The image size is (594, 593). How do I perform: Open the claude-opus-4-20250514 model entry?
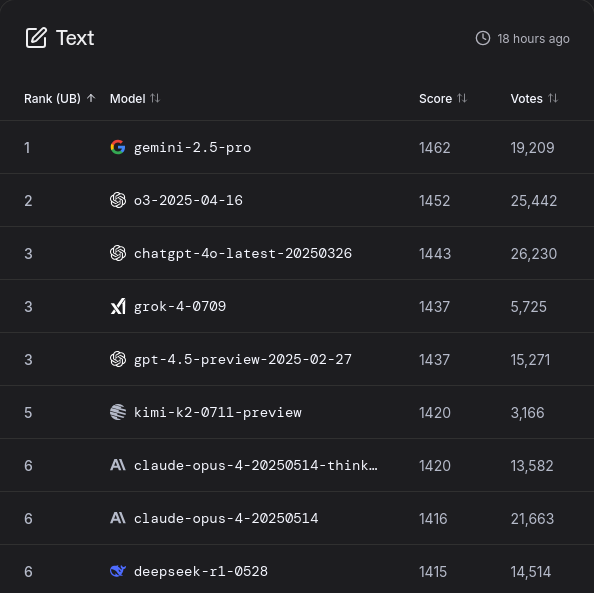(x=226, y=518)
